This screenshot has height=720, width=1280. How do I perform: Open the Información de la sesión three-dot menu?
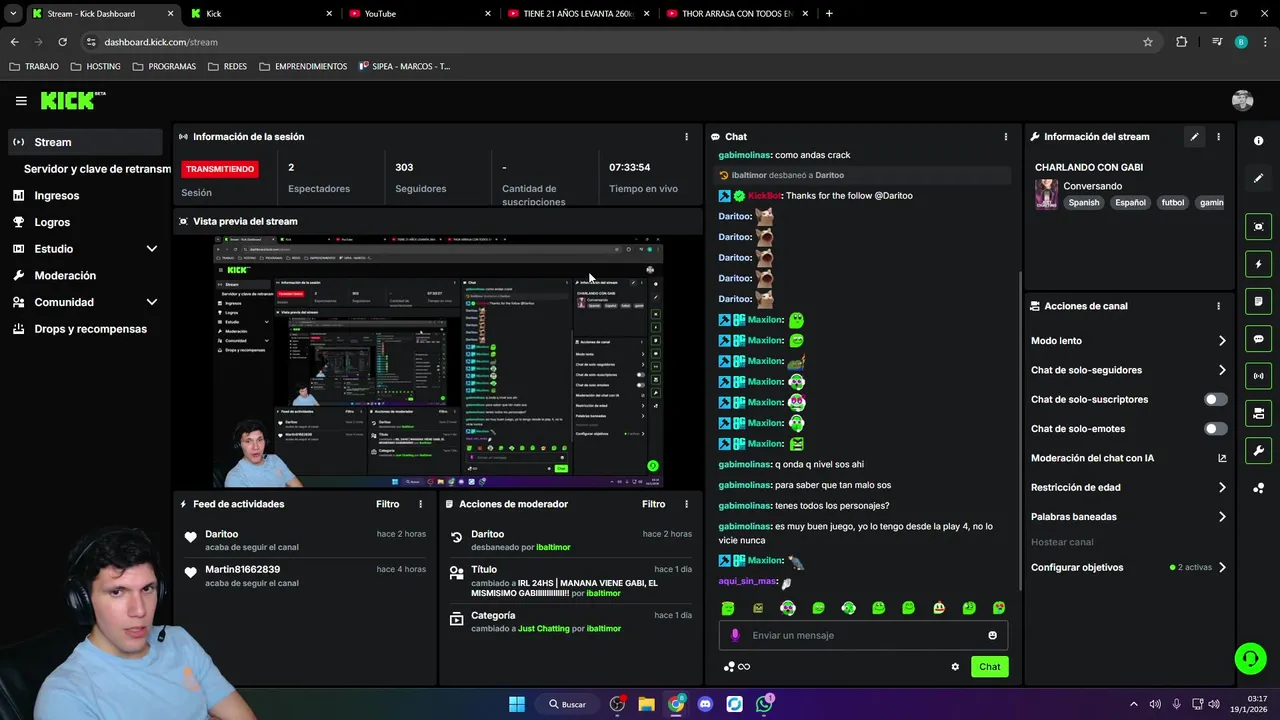click(686, 137)
